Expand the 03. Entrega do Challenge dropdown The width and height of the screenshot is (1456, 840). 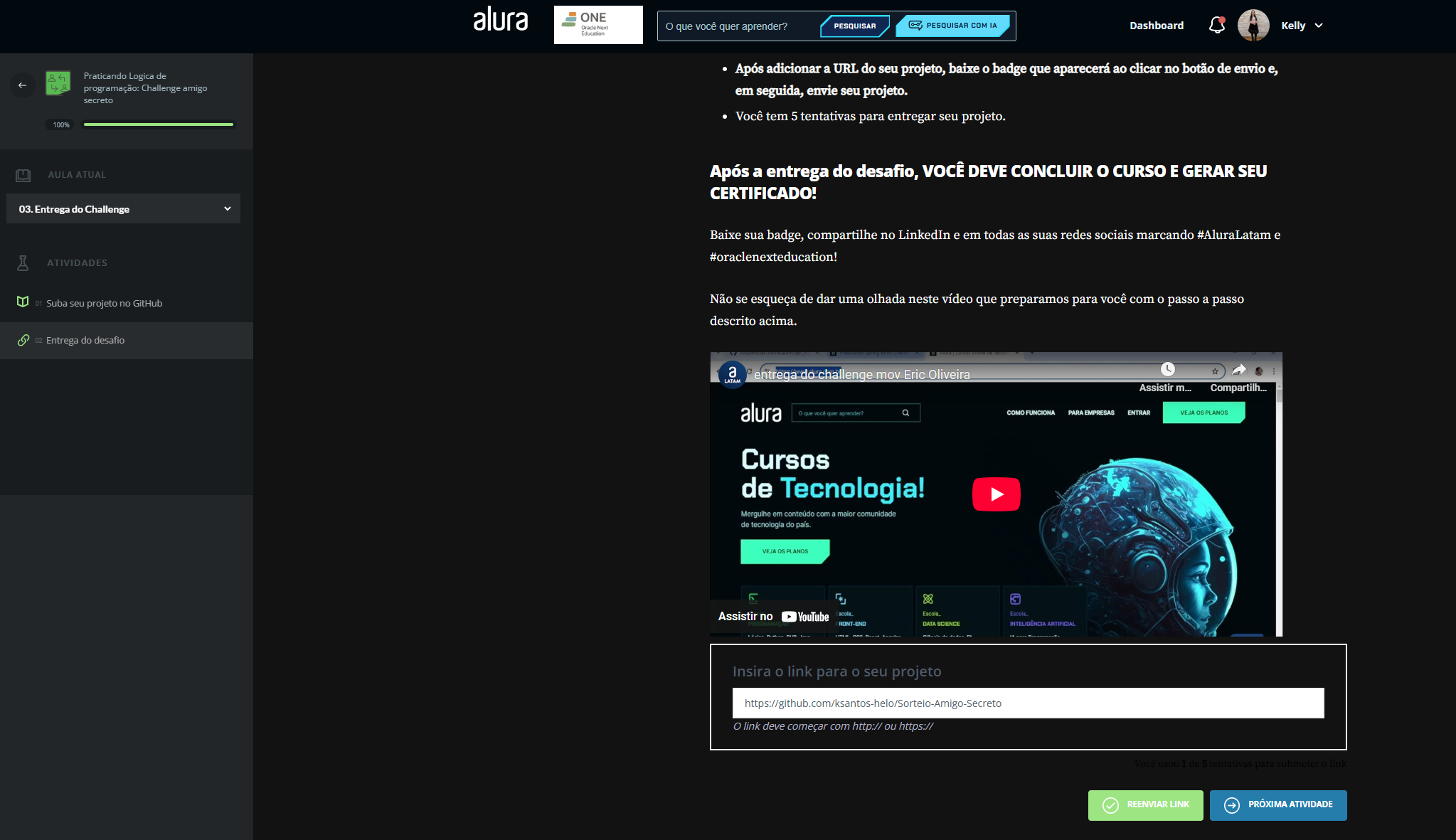pyautogui.click(x=124, y=208)
